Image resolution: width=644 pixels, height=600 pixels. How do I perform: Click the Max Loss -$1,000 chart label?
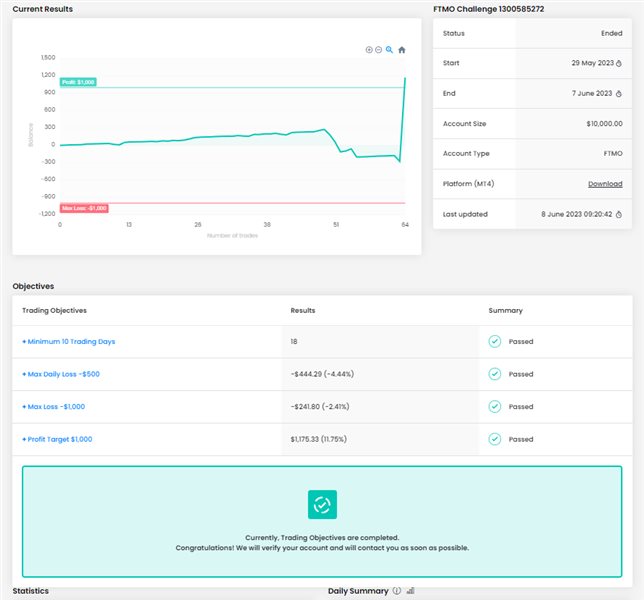[84, 208]
